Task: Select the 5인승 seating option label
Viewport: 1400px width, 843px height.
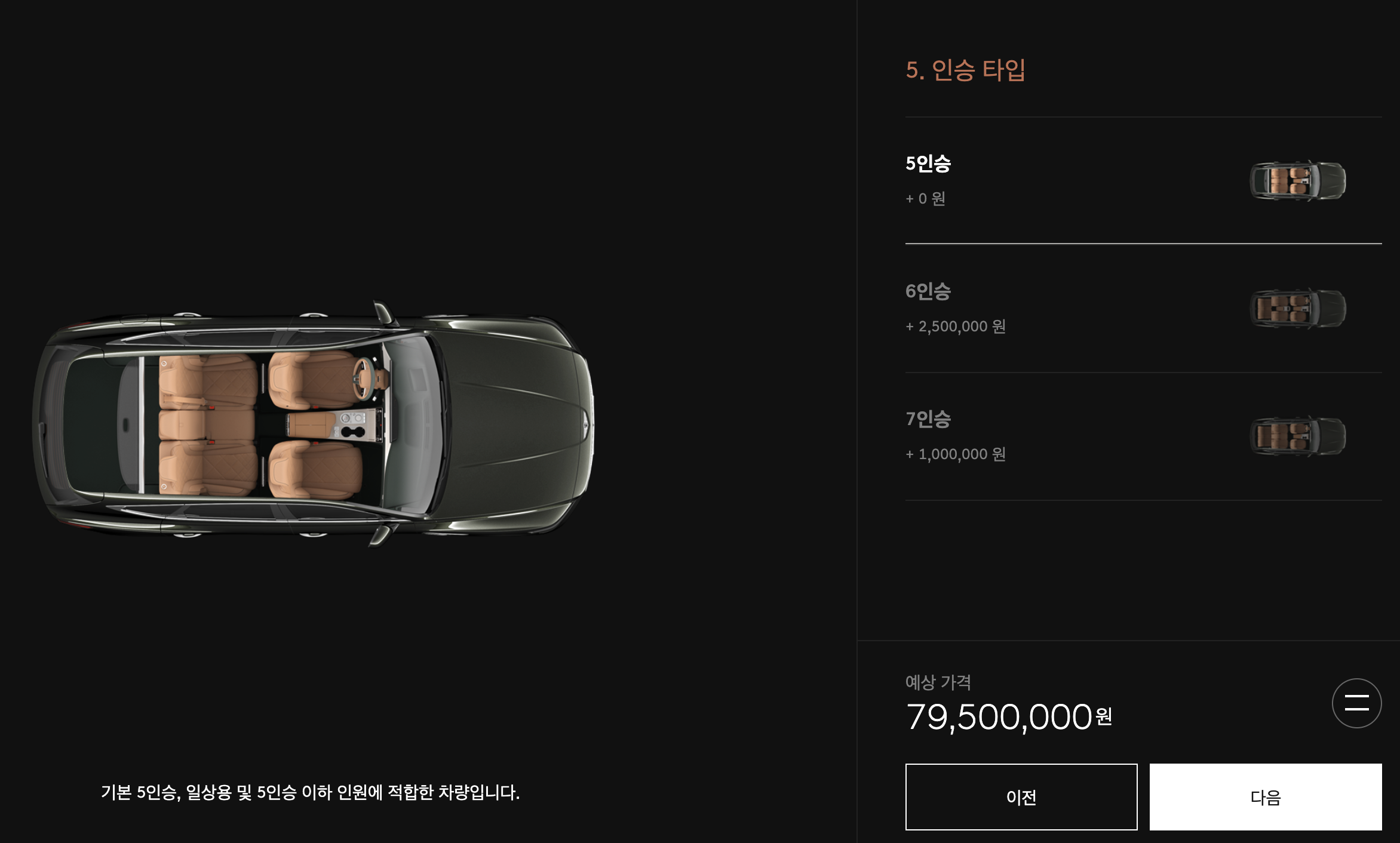Action: tap(928, 164)
